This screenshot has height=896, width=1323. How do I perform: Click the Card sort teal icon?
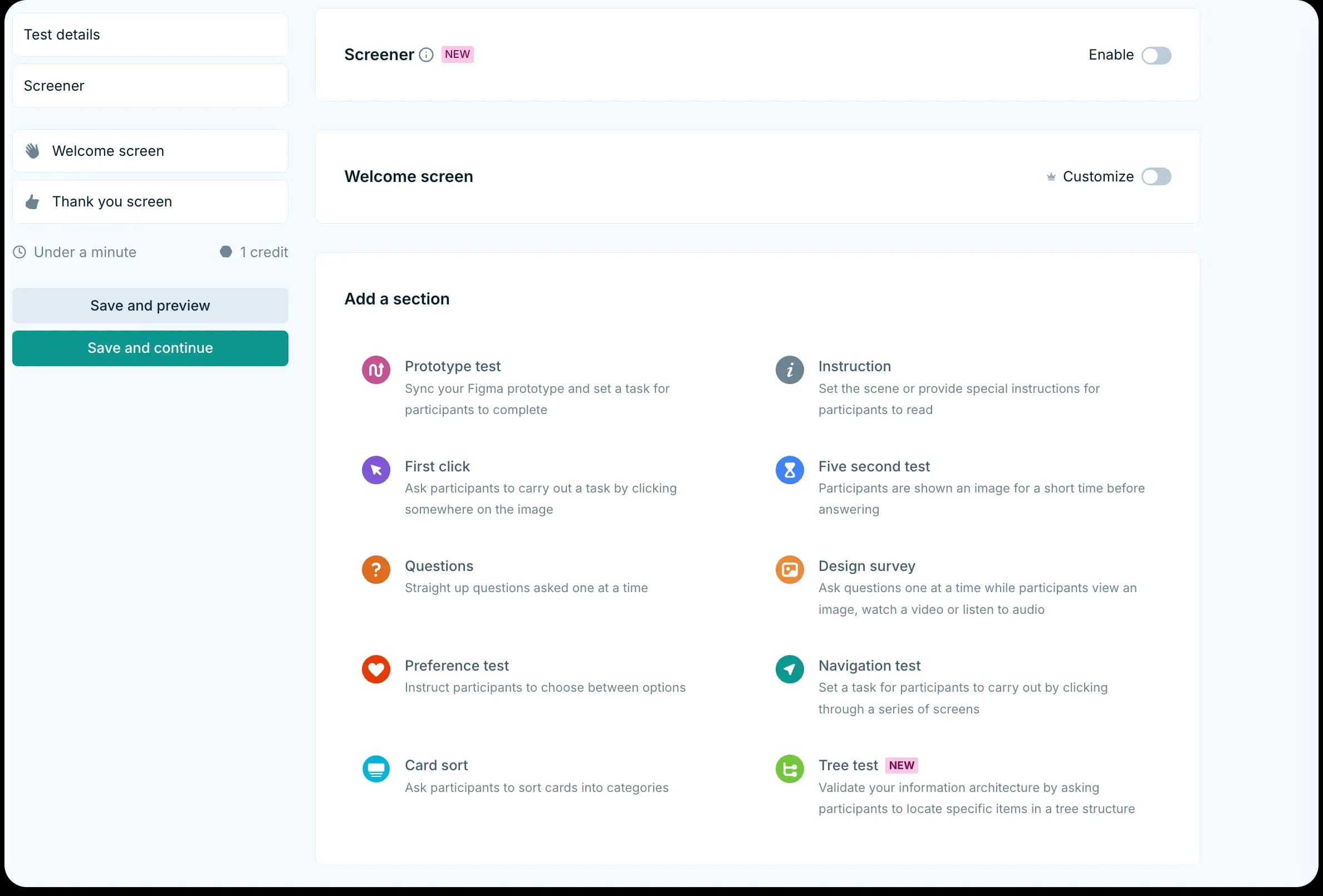click(376, 769)
